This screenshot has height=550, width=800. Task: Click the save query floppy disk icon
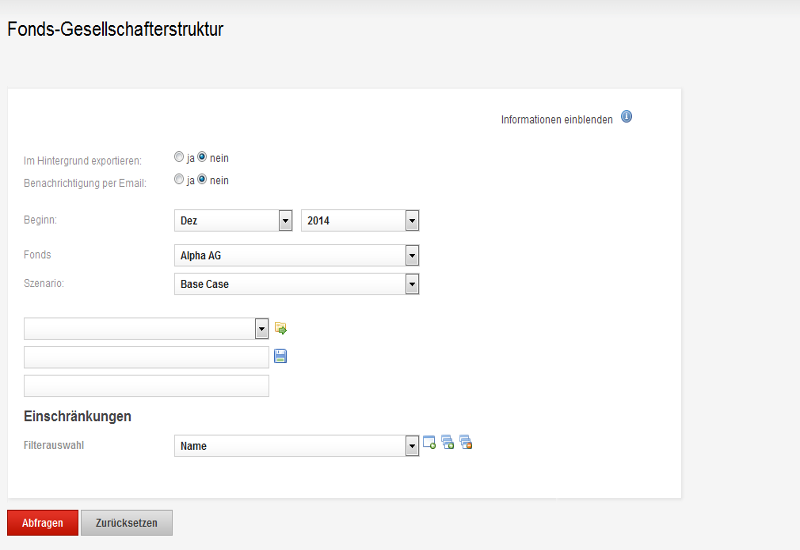point(281,356)
